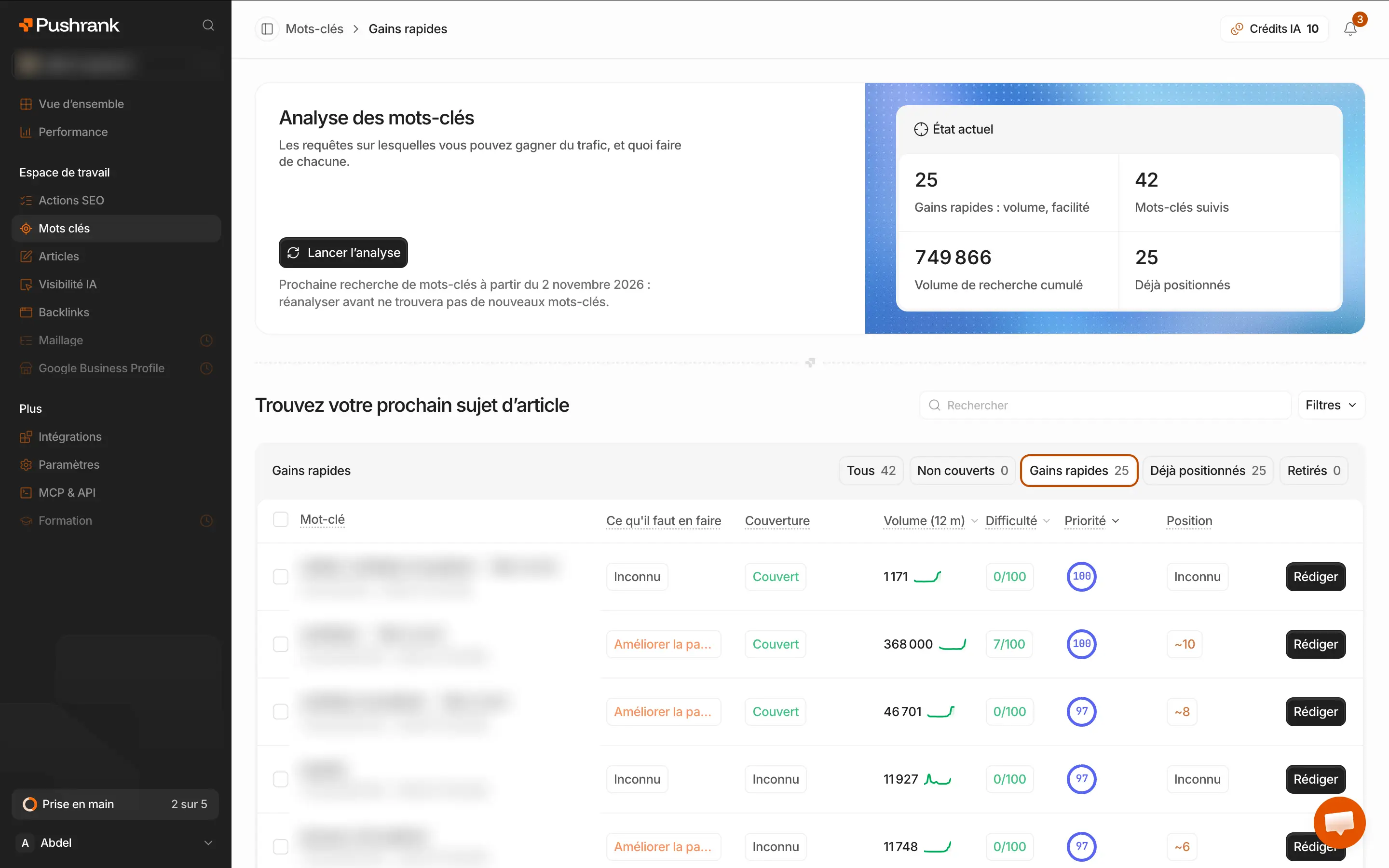Viewport: 1389px width, 868px height.
Task: Switch to the Tous 42 tab
Action: (x=871, y=471)
